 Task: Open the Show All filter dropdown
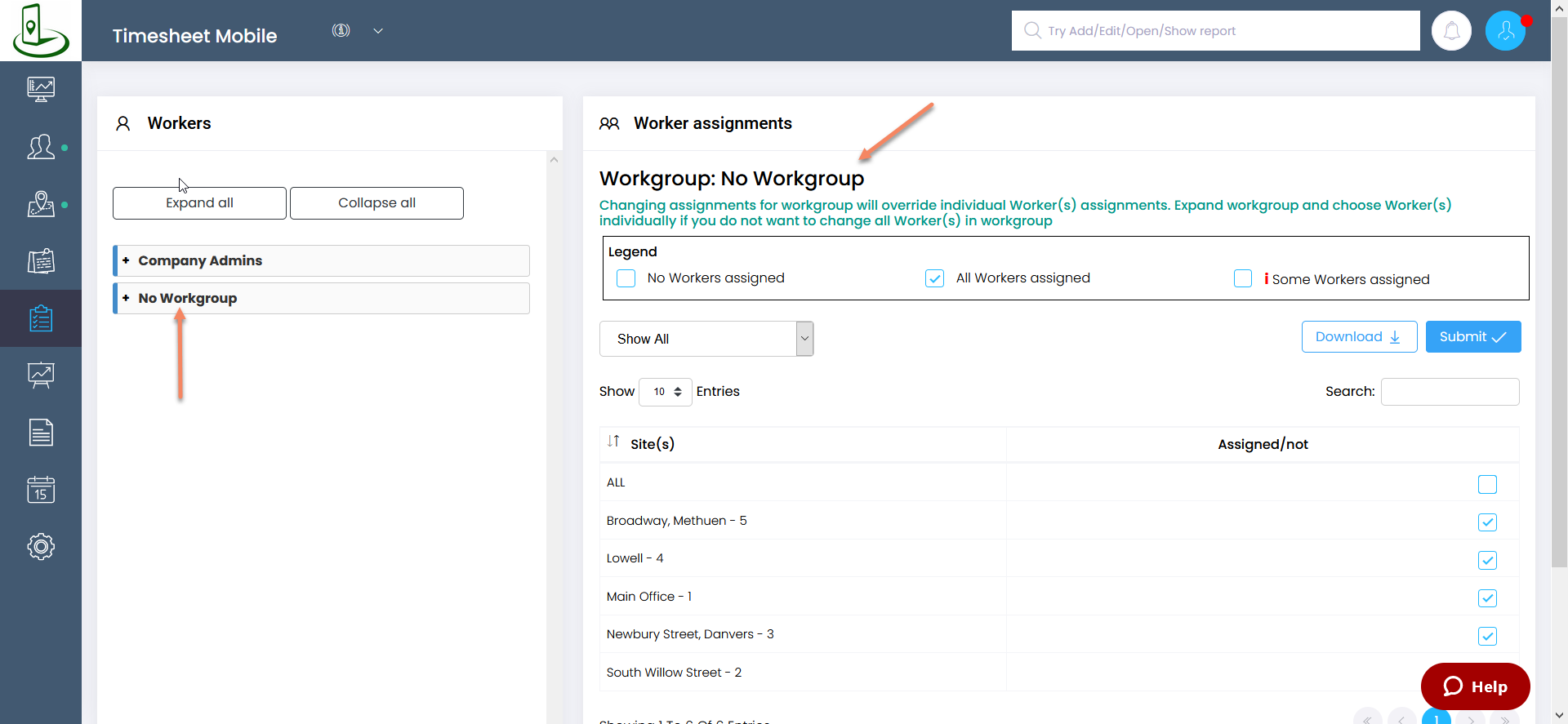point(706,339)
